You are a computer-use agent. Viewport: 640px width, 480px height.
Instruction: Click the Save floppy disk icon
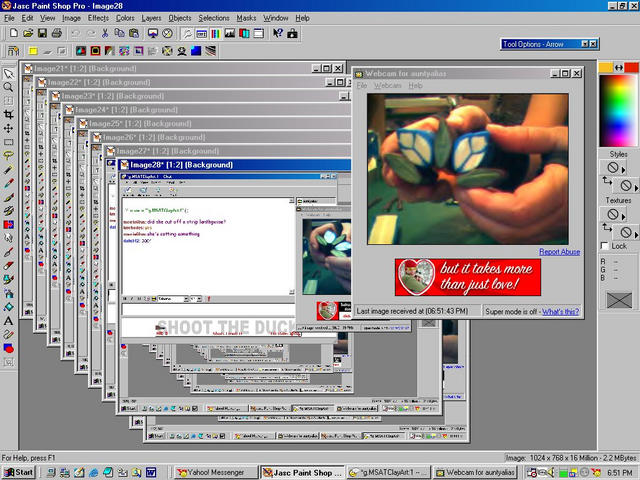pyautogui.click(x=42, y=33)
